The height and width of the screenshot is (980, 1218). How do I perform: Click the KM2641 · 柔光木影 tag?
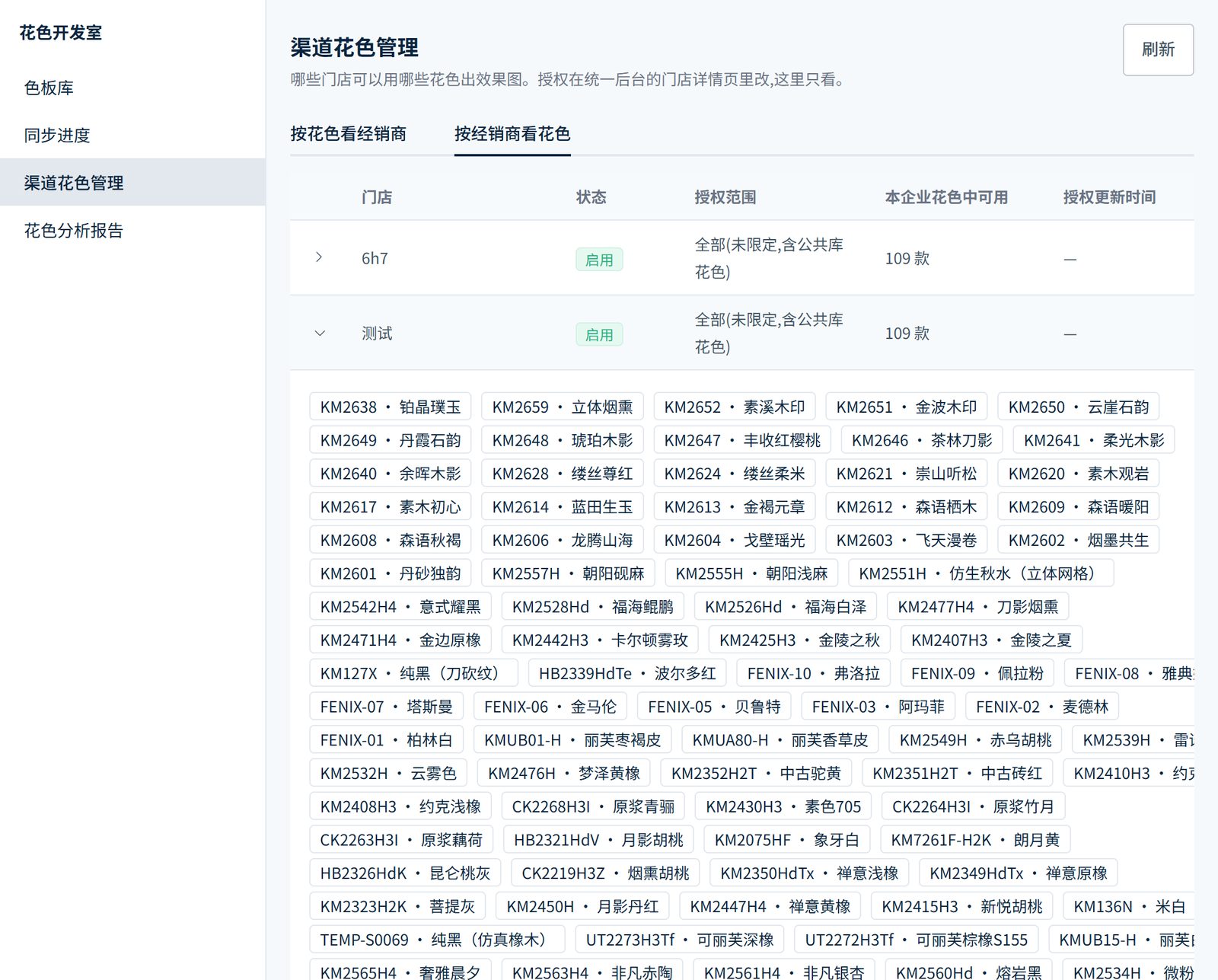tap(1094, 440)
